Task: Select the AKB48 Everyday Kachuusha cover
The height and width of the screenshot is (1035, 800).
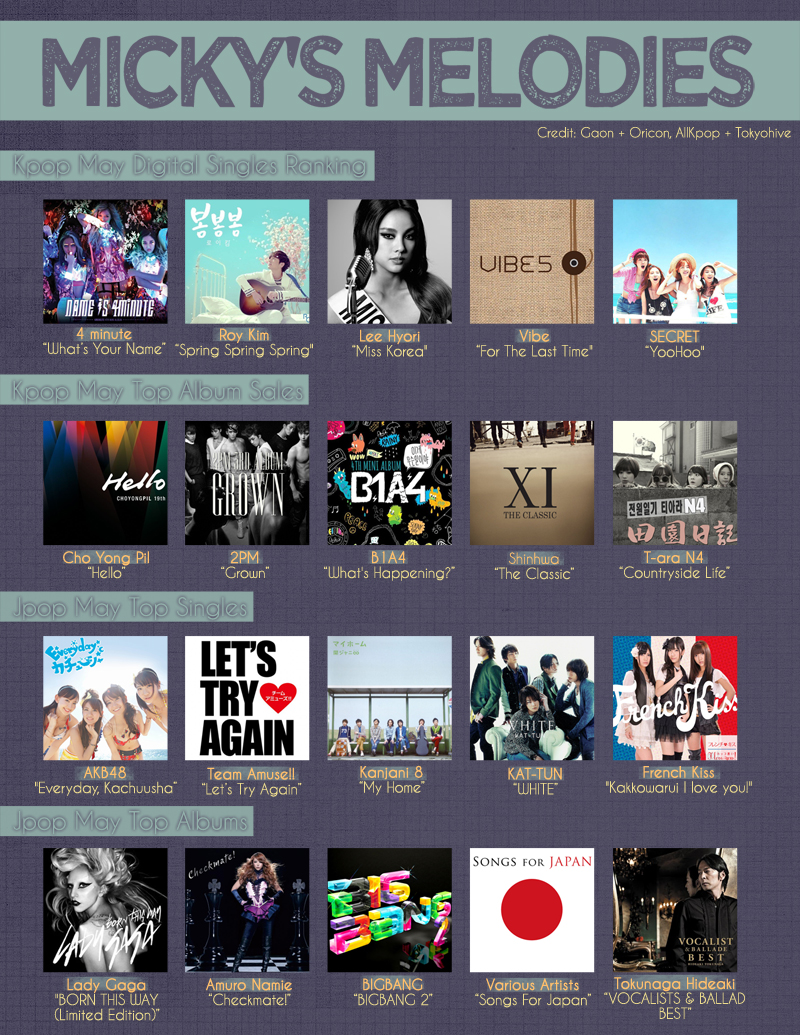Action: click(x=105, y=698)
